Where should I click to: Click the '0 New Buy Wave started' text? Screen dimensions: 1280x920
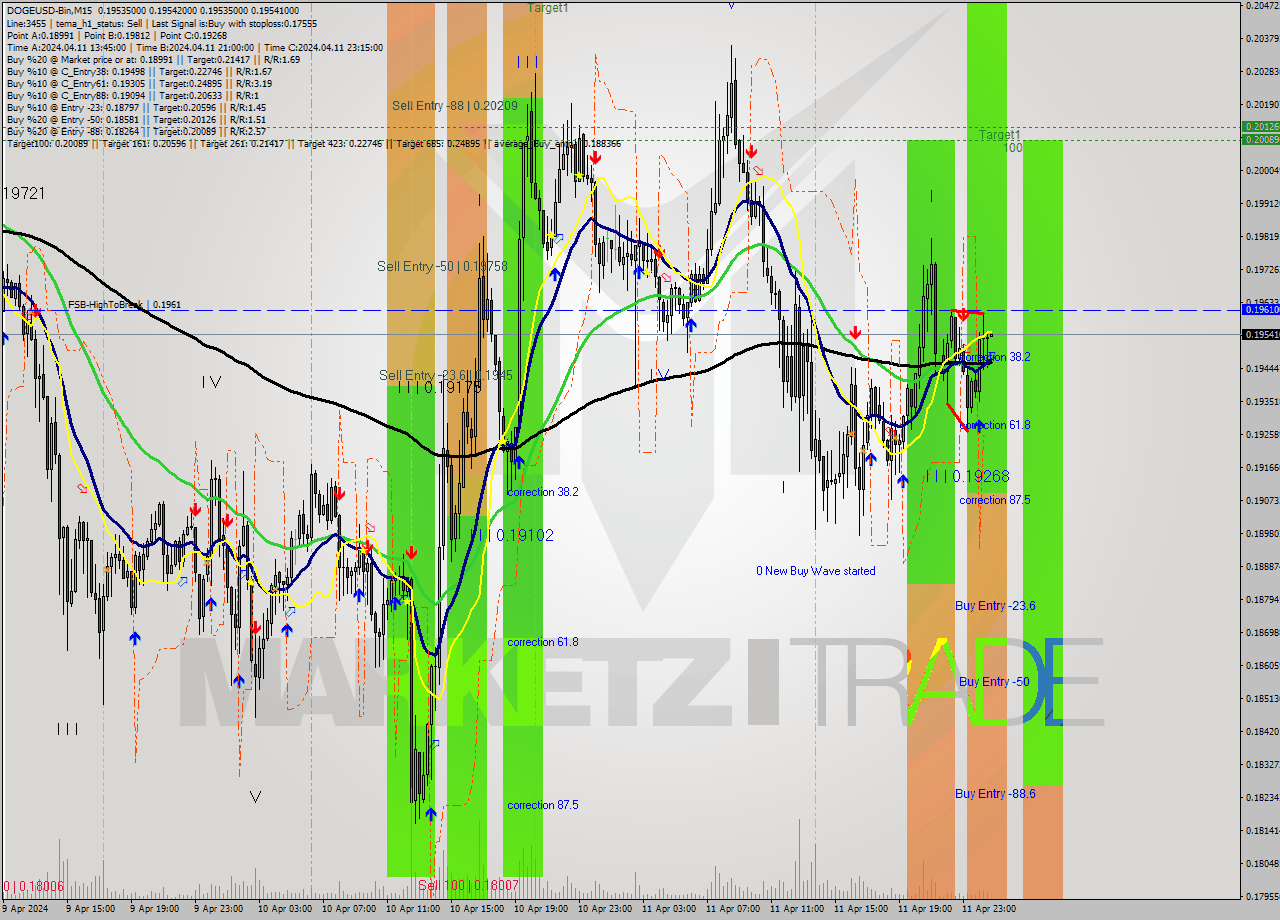[815, 571]
